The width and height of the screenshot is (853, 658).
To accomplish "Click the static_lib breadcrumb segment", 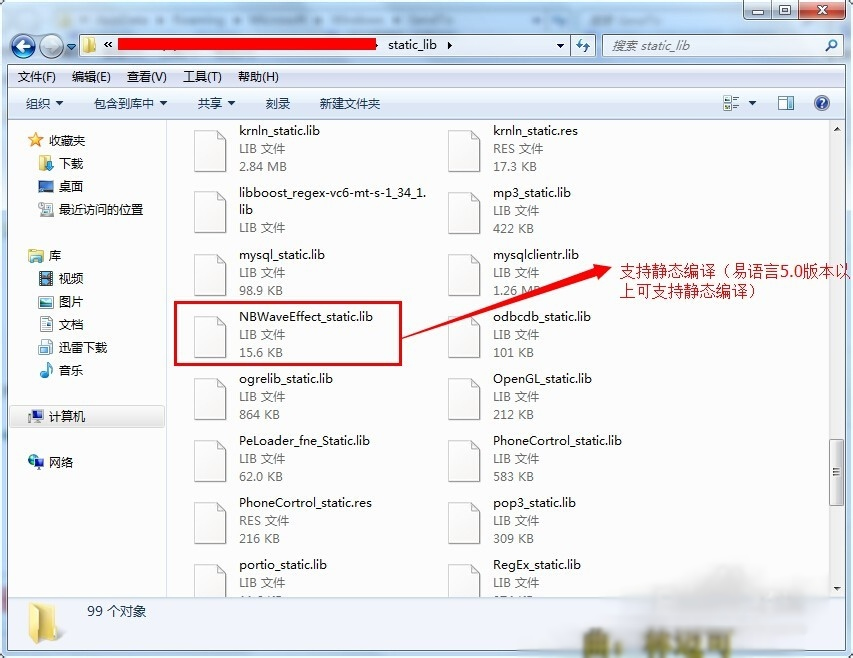I will point(412,45).
